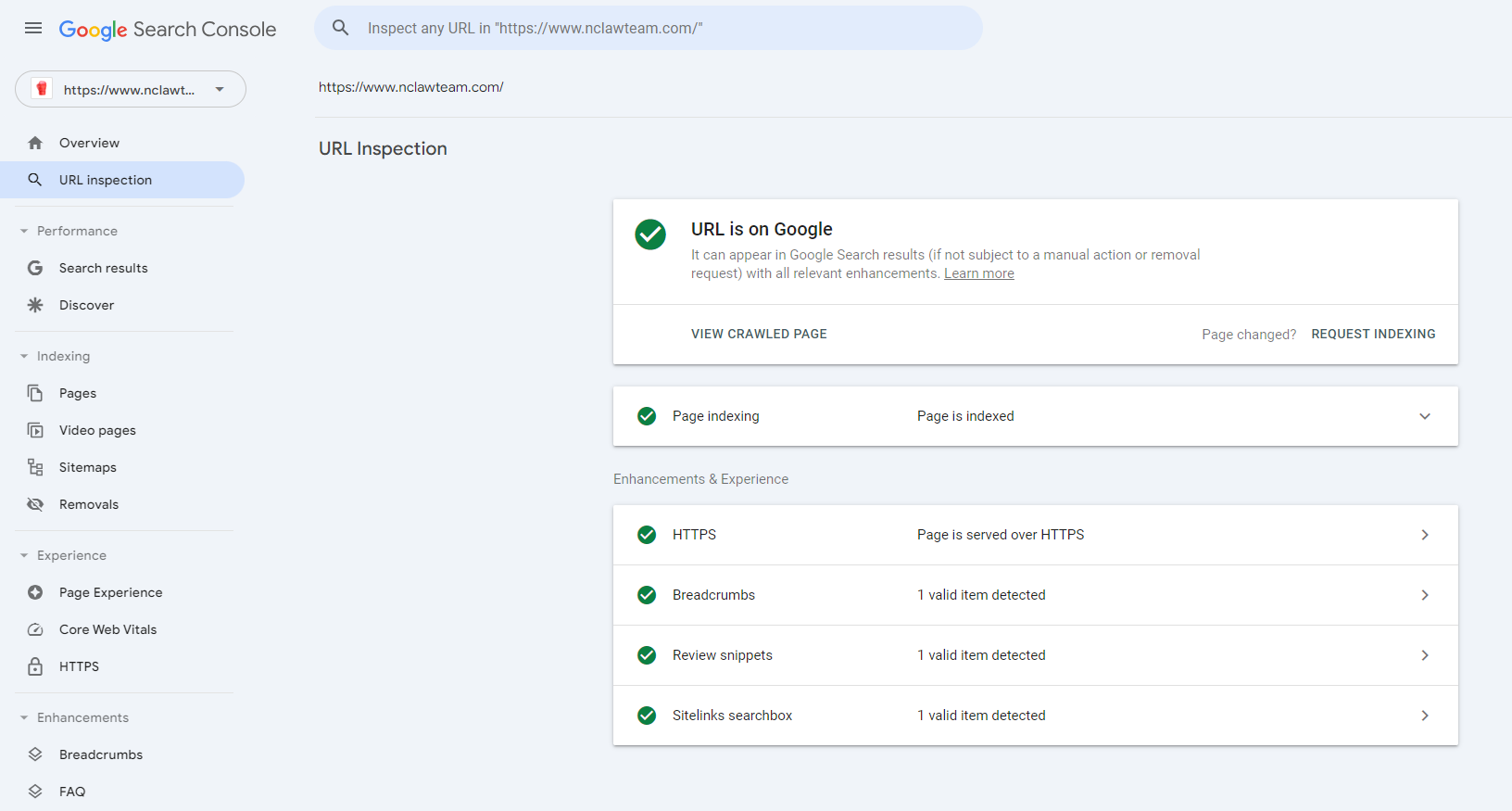Click the Core Web Vitals gauge icon
Image resolution: width=1512 pixels, height=811 pixels.
click(35, 629)
